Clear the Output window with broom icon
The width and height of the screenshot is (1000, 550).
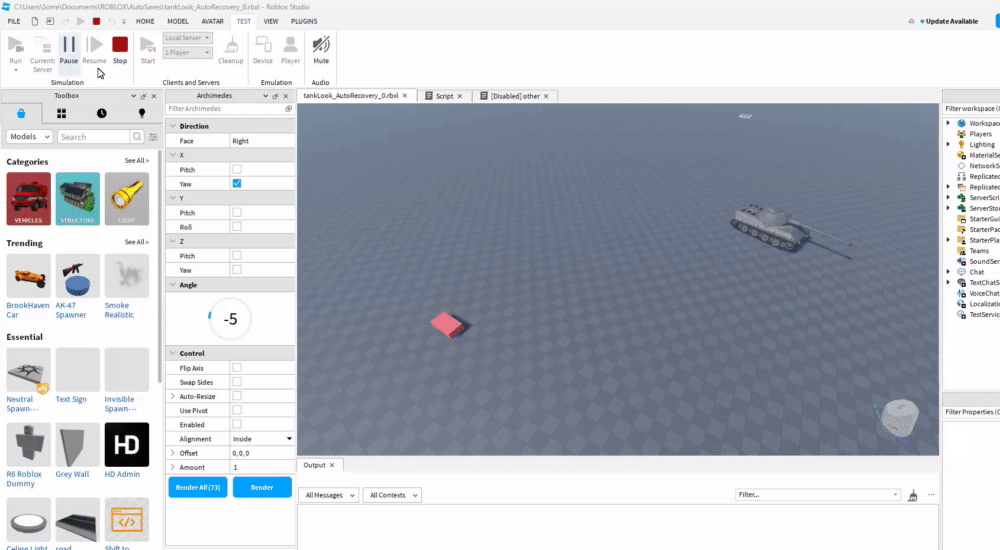pyautogui.click(x=913, y=495)
